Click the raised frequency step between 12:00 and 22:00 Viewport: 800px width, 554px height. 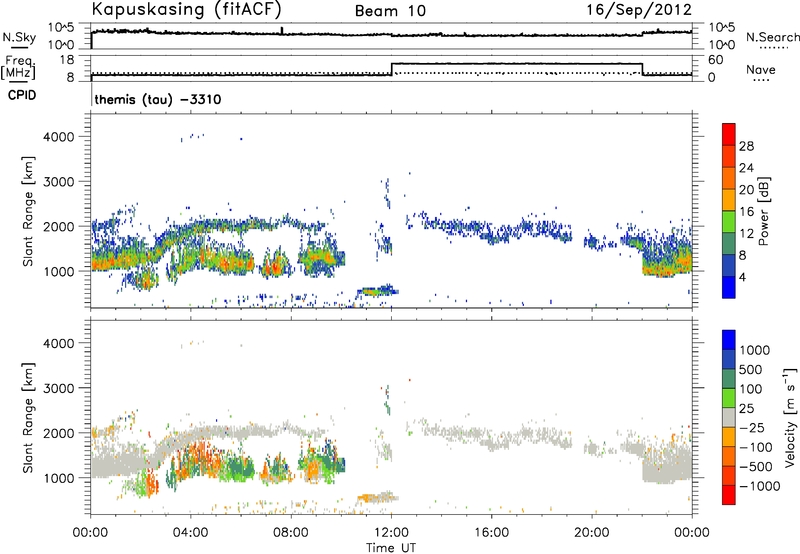(x=517, y=64)
